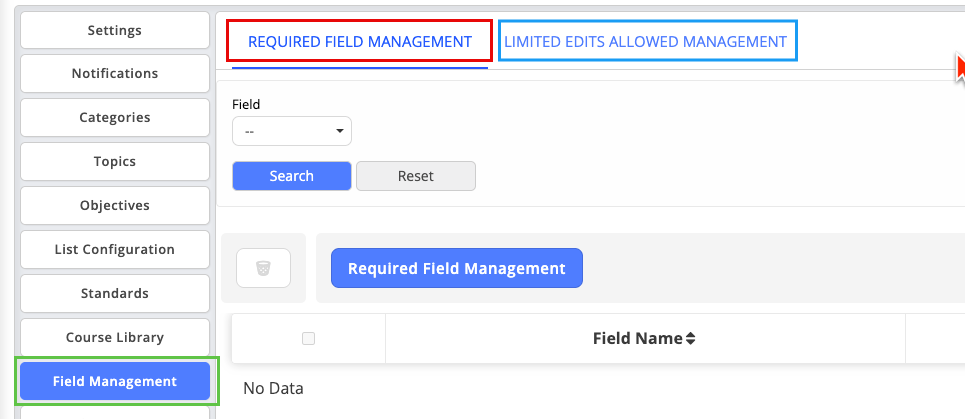Screen dimensions: 965x419
Task: Click the Field label above the dropdown
Action: point(246,104)
